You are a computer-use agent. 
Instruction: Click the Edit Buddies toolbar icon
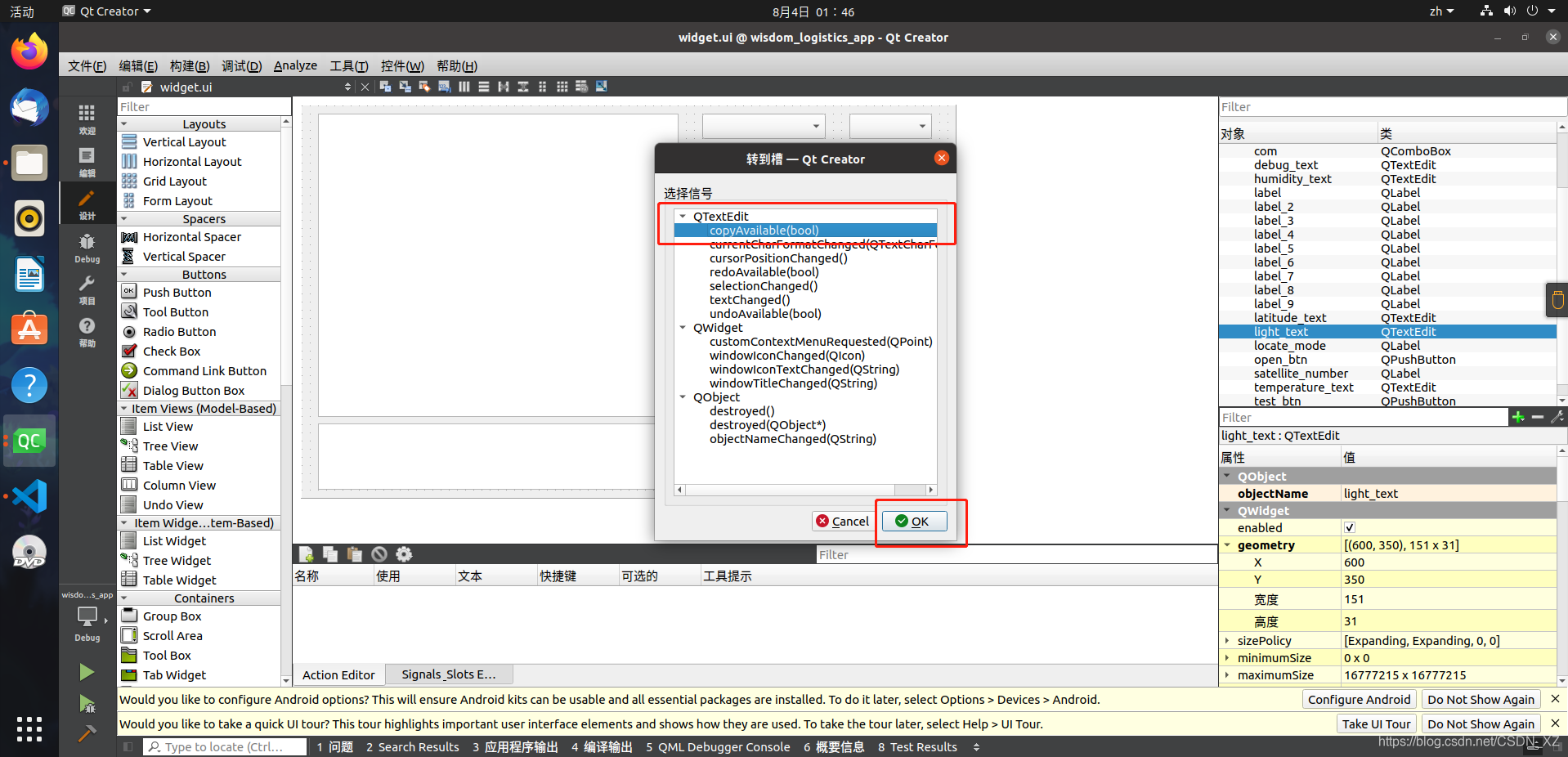[x=424, y=87]
